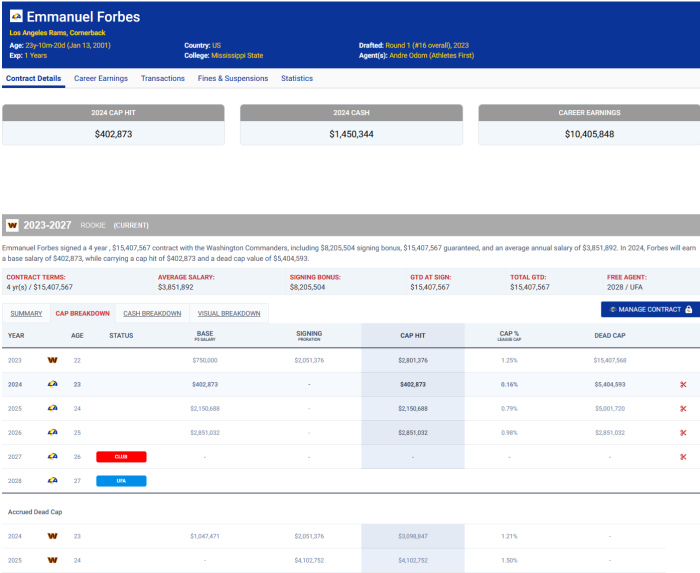Image resolution: width=700 pixels, height=573 pixels.
Task: Click accrued 2024 base $1,047,471
Action: pyautogui.click(x=205, y=536)
